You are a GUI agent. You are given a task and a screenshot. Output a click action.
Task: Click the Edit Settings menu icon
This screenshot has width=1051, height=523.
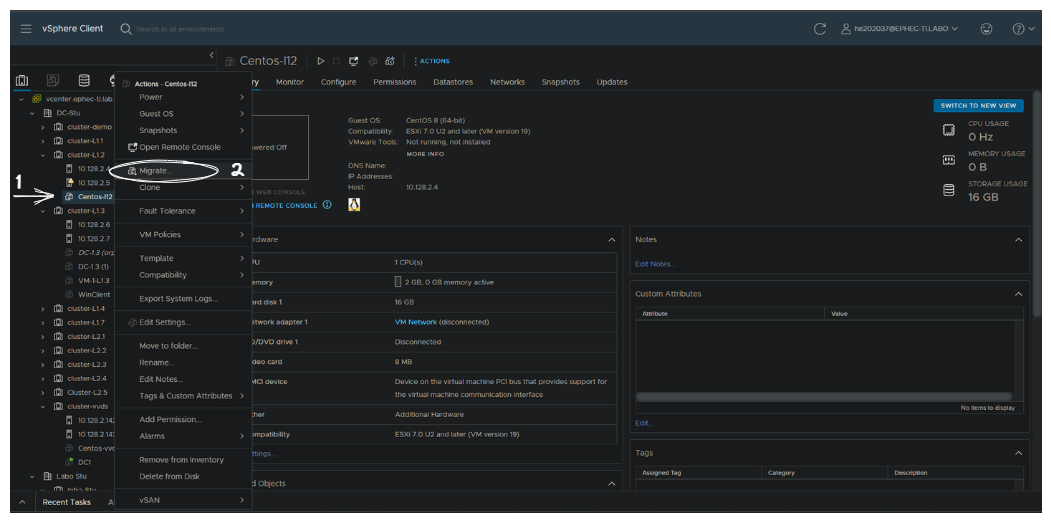(x=132, y=323)
